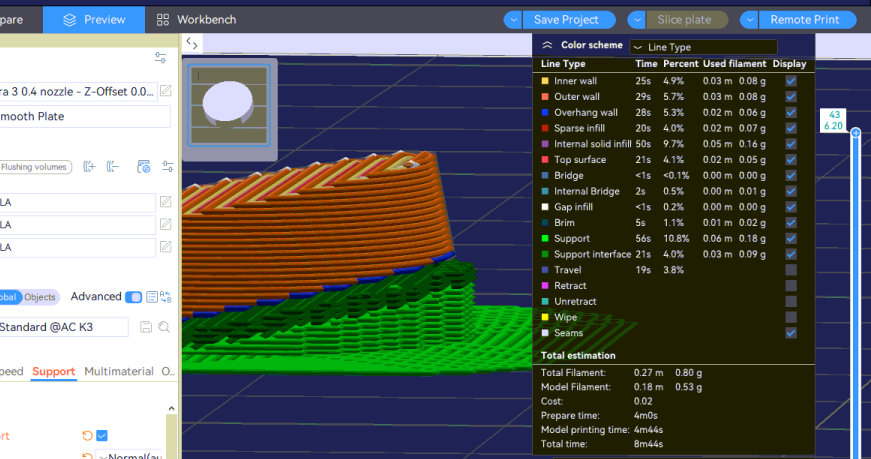The width and height of the screenshot is (871, 459).
Task: Switch to the Workbench tab
Action: tap(196, 20)
